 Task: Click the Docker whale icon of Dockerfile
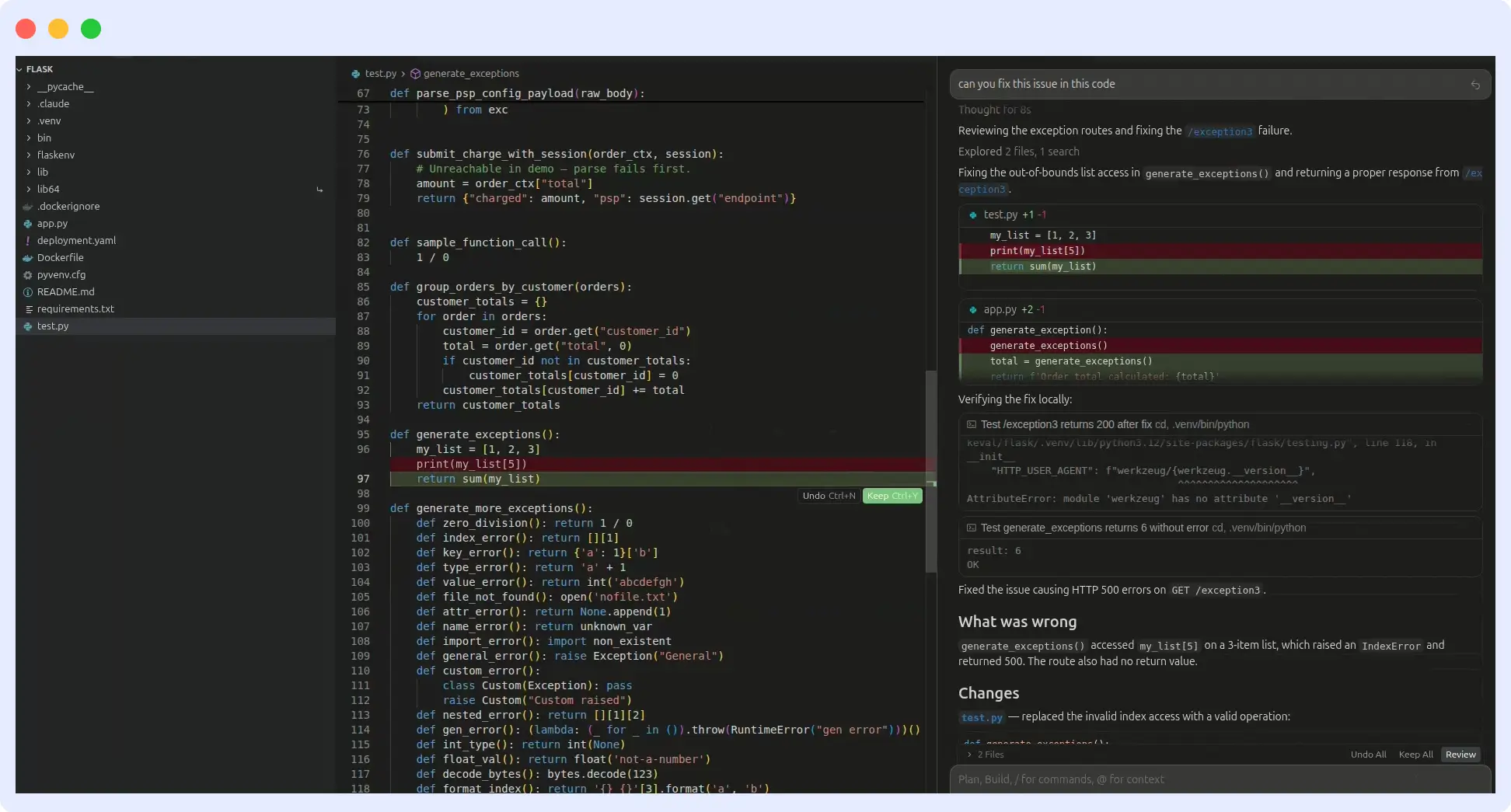click(x=28, y=258)
